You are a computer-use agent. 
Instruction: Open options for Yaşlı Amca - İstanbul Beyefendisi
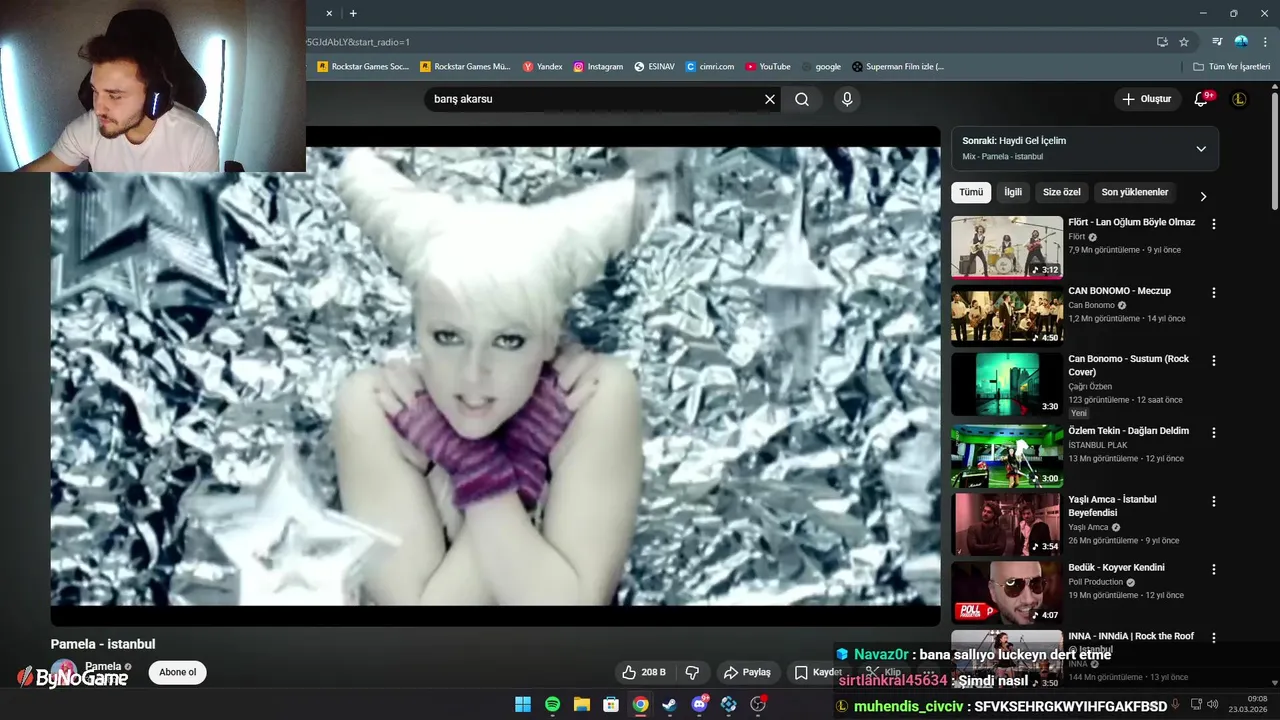tap(1214, 501)
